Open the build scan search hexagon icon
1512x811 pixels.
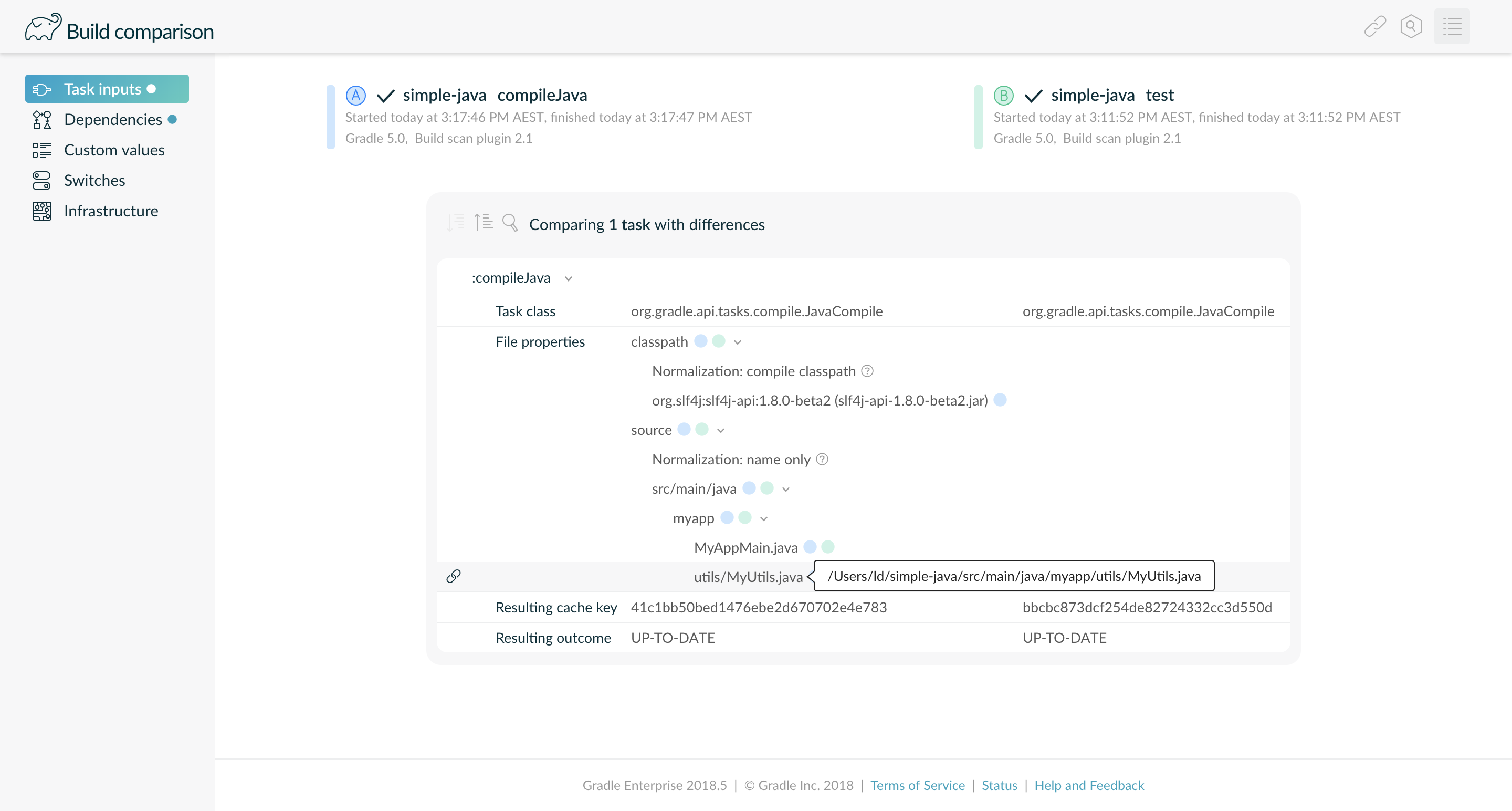(x=1411, y=26)
